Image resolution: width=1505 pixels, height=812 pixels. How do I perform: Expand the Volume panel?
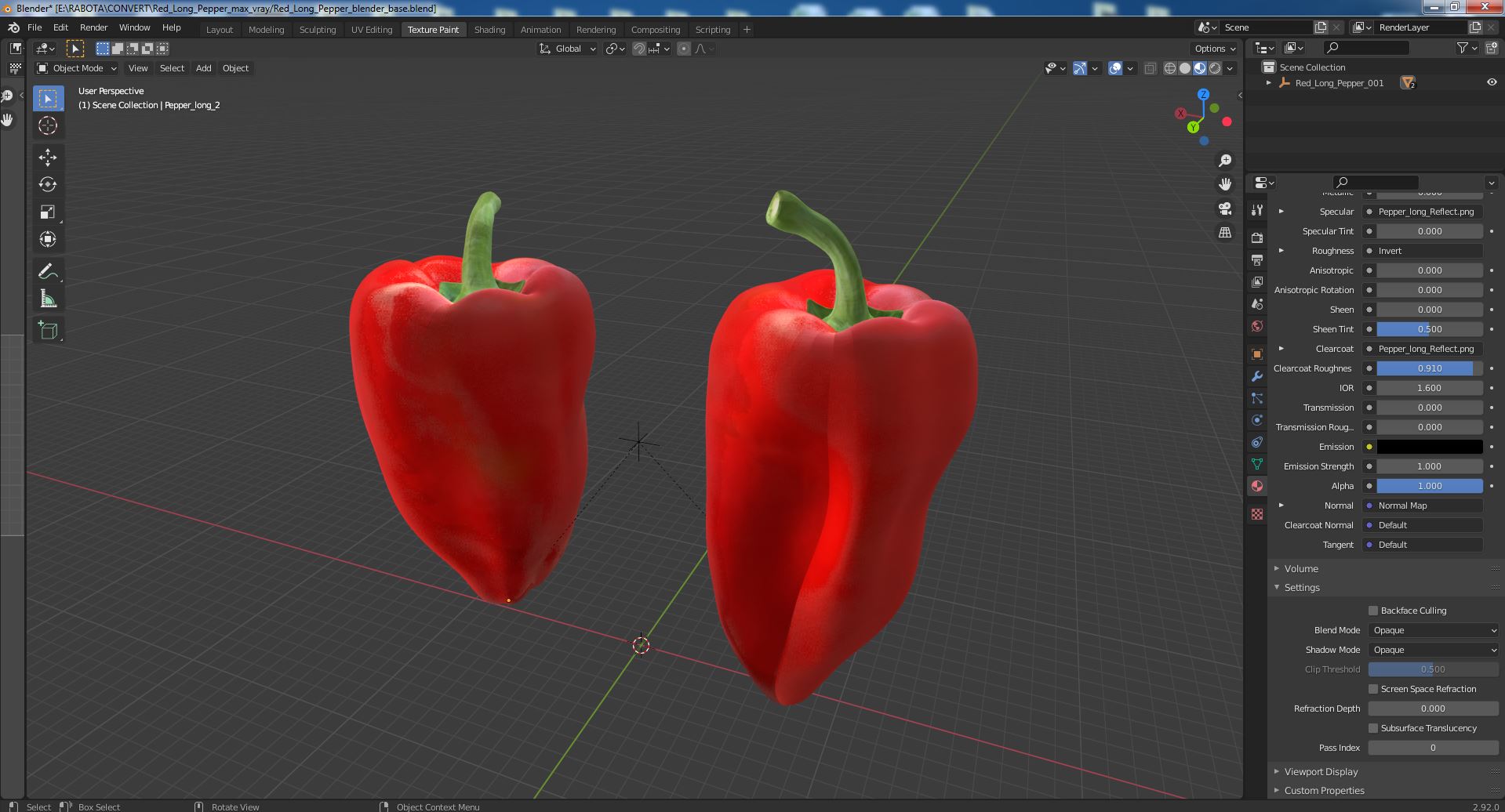(x=1300, y=568)
